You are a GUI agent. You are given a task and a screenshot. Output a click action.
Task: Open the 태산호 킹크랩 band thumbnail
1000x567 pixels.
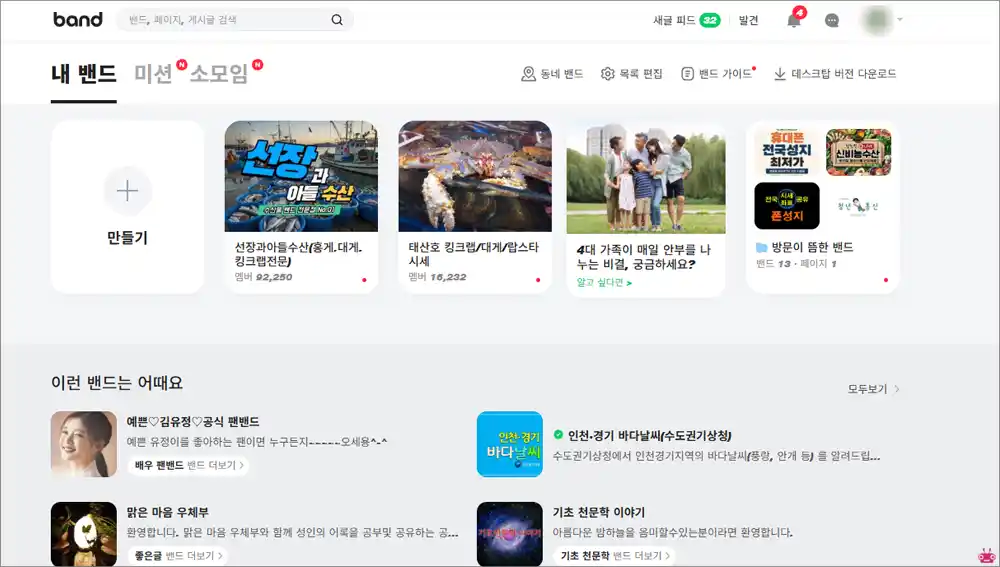tap(475, 176)
